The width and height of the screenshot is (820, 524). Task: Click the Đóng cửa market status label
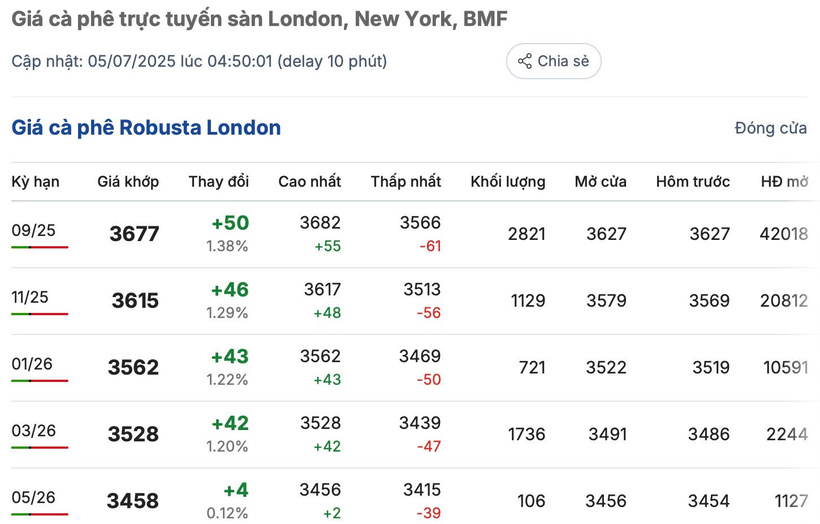pyautogui.click(x=770, y=128)
